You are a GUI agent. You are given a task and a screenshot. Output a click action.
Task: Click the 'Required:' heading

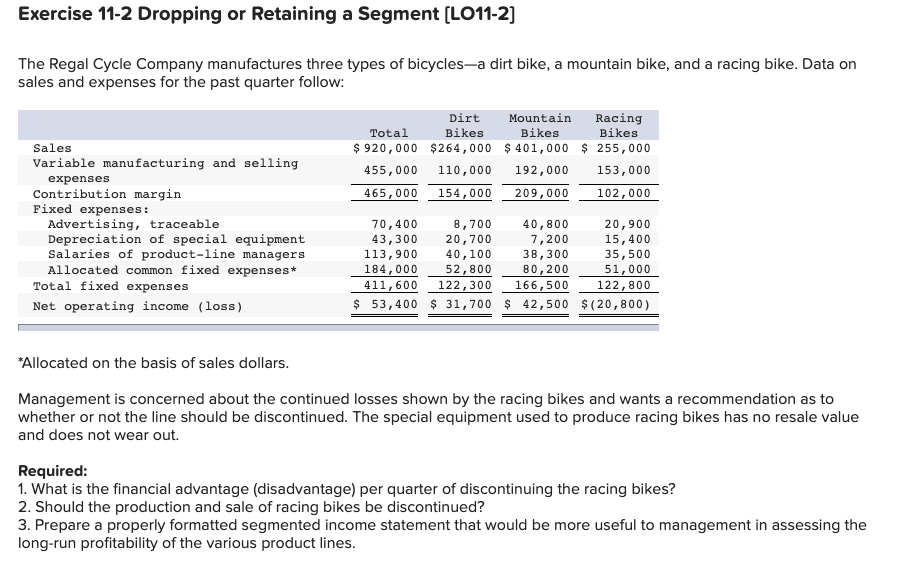pos(53,471)
